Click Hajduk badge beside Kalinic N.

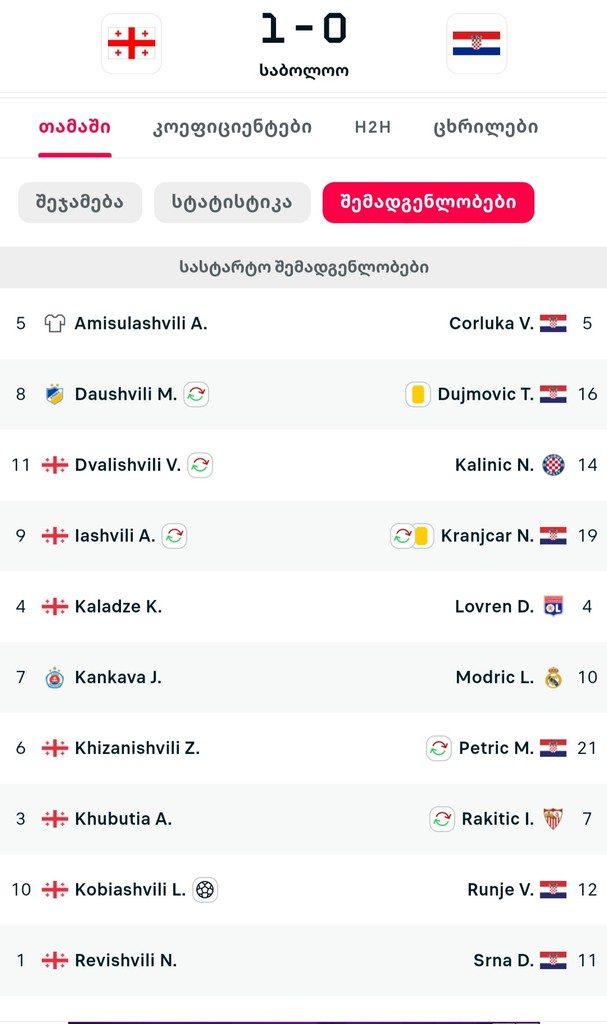pos(553,465)
